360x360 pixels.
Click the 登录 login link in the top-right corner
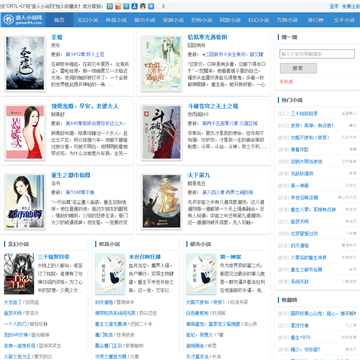pos(334,6)
